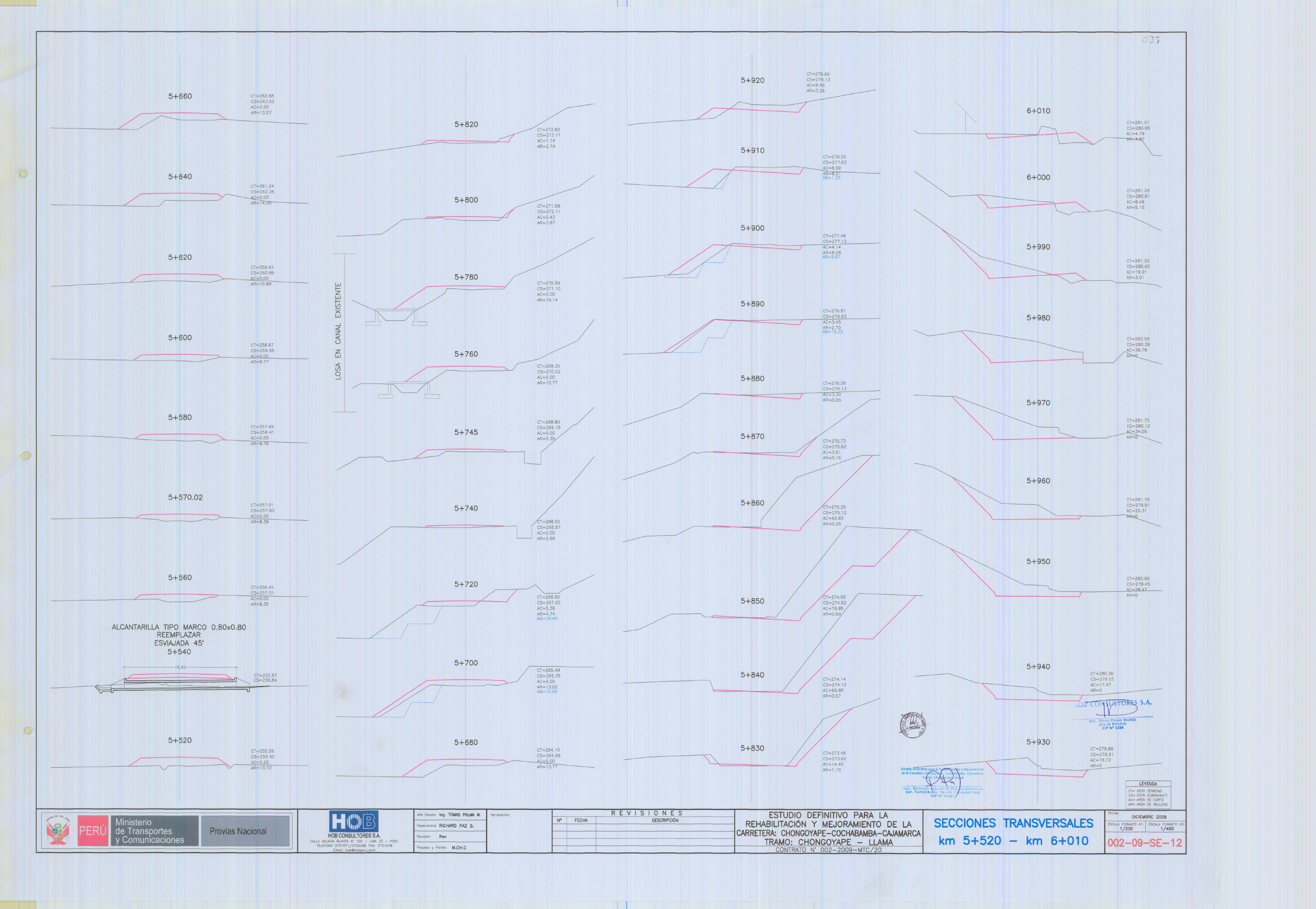The image size is (1316, 909).
Task: Click station label '5+840'
Action: point(753,675)
